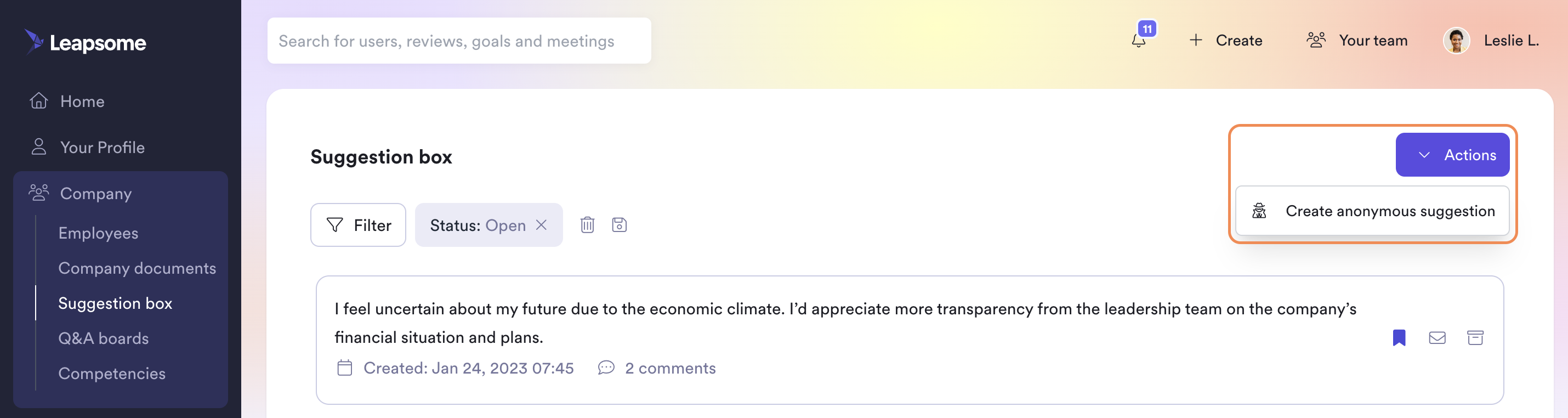Open the notifications bell icon

coord(1138,41)
